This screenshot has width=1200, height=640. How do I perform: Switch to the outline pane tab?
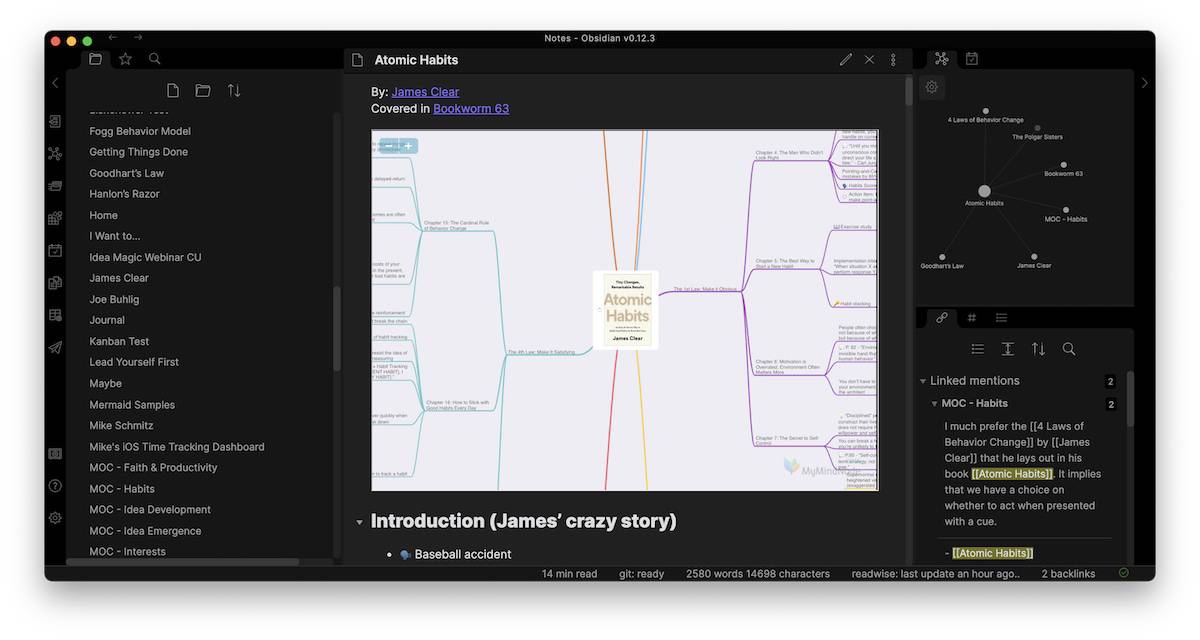pos(1001,318)
